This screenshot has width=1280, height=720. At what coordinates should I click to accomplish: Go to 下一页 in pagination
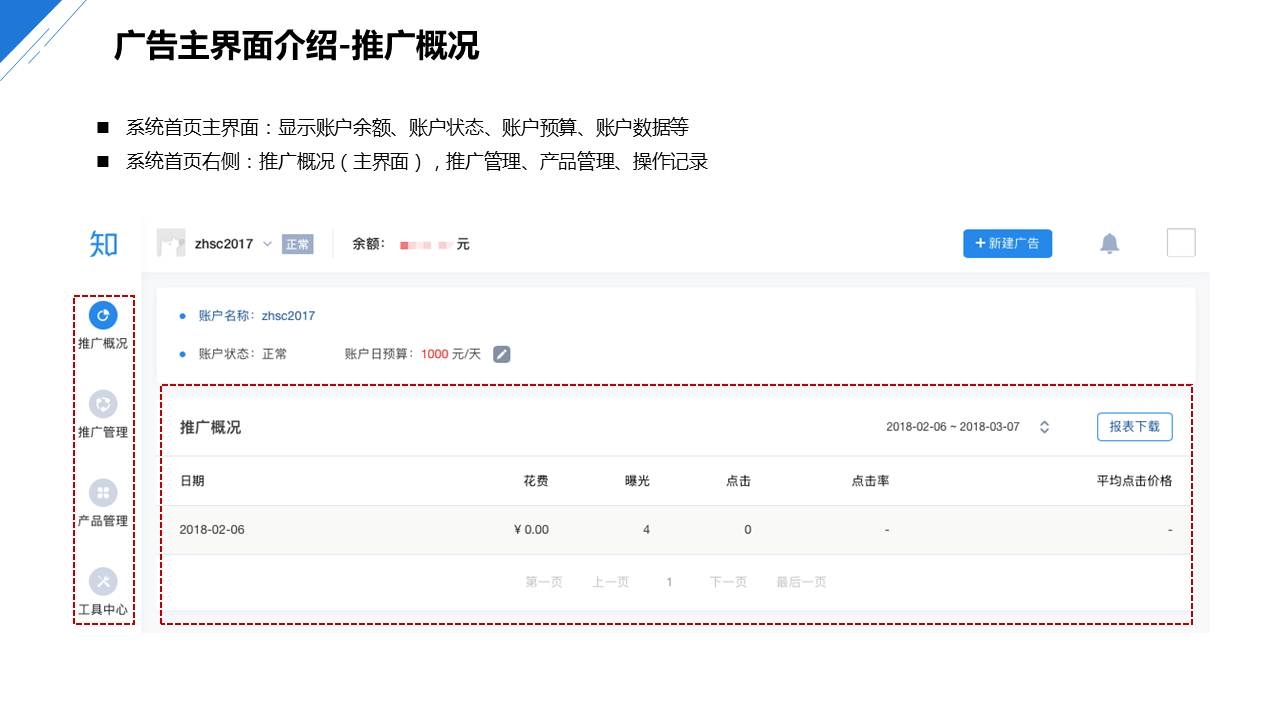point(728,582)
